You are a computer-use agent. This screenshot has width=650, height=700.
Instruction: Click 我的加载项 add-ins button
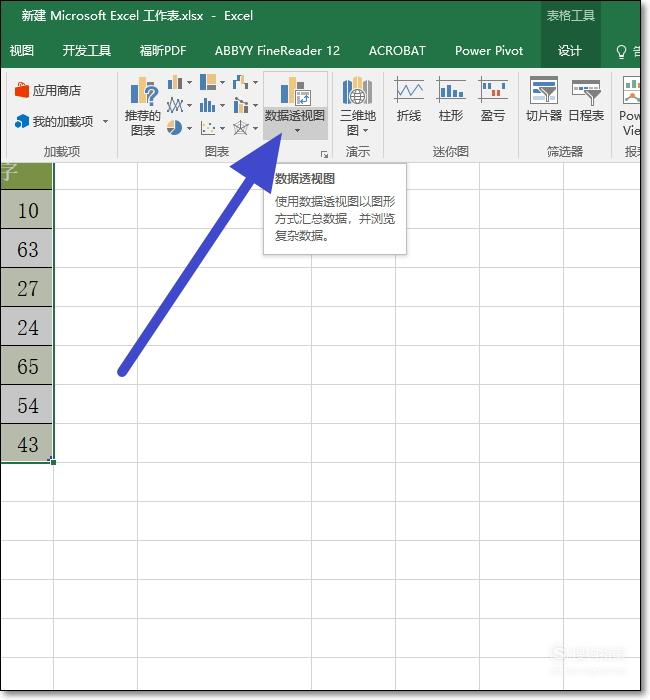pos(54,121)
